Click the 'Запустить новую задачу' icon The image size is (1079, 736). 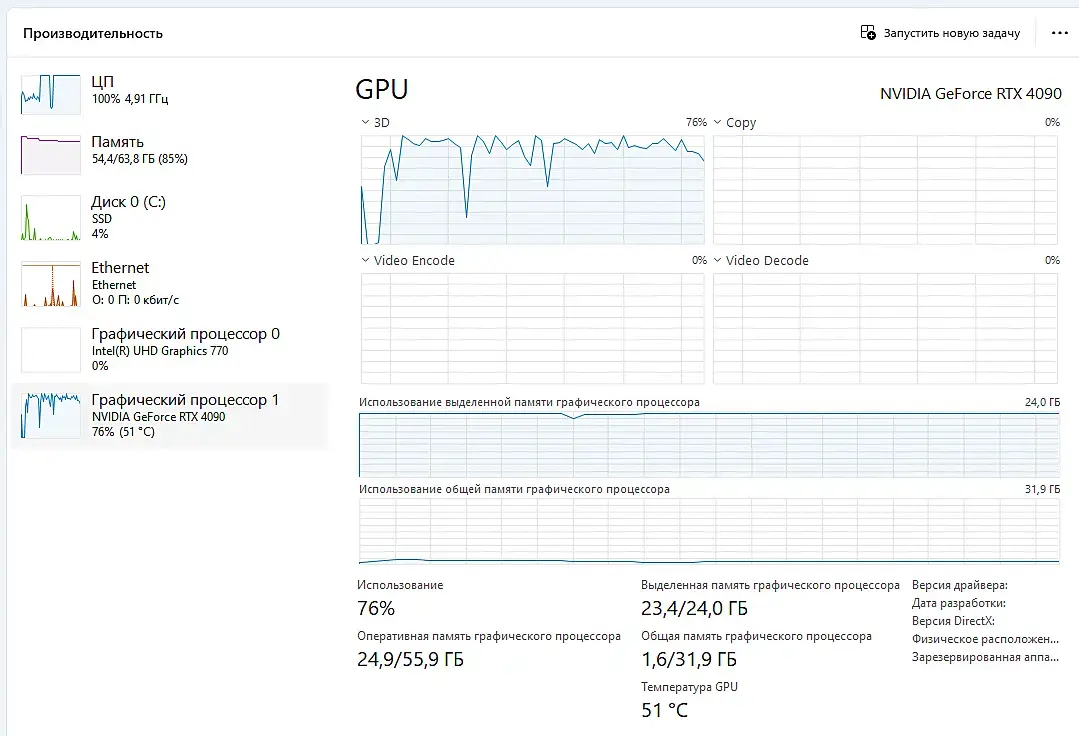[x=868, y=33]
